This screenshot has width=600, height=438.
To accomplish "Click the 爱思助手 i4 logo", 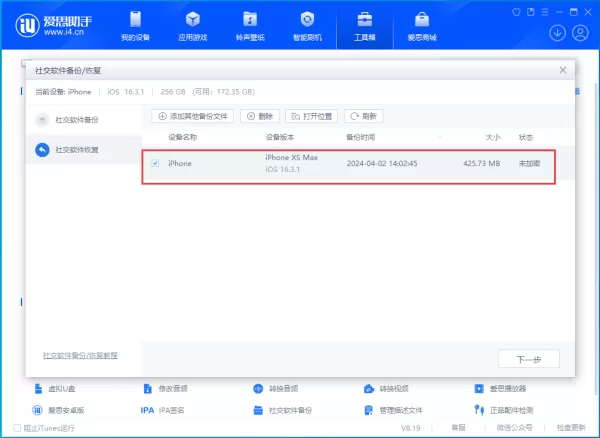I will (x=54, y=25).
